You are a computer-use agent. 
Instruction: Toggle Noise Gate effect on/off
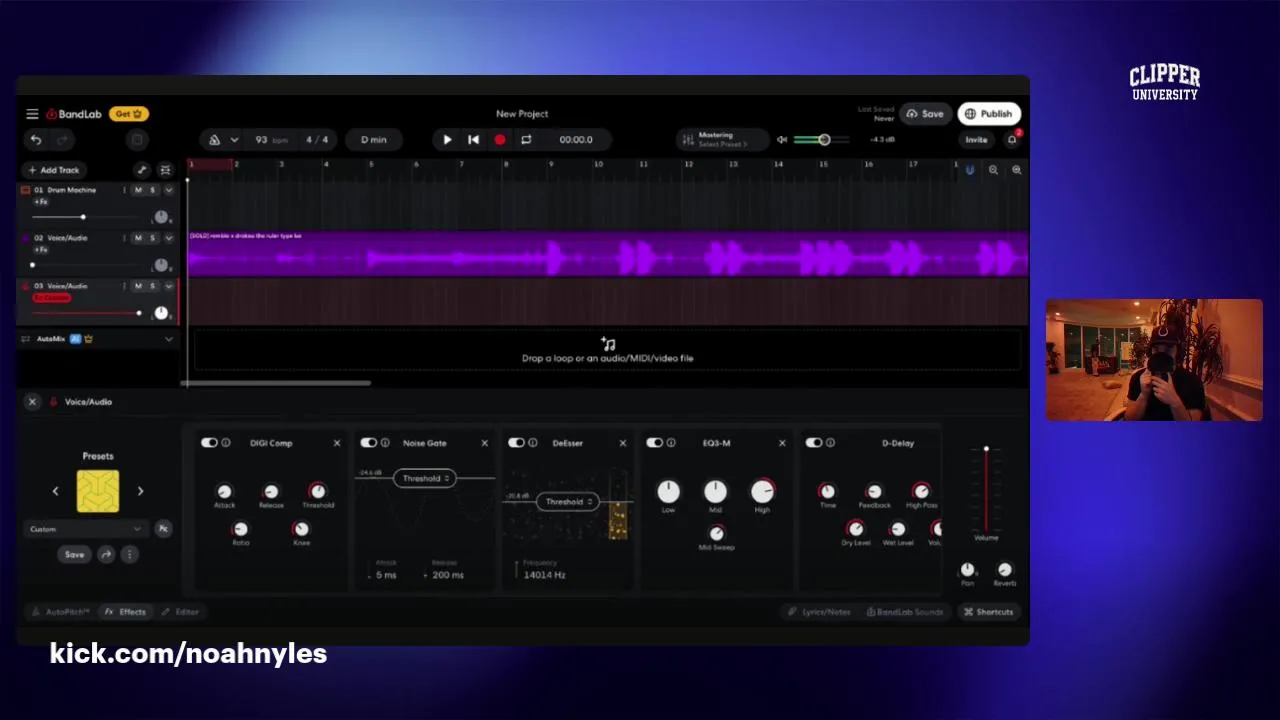pyautogui.click(x=368, y=443)
